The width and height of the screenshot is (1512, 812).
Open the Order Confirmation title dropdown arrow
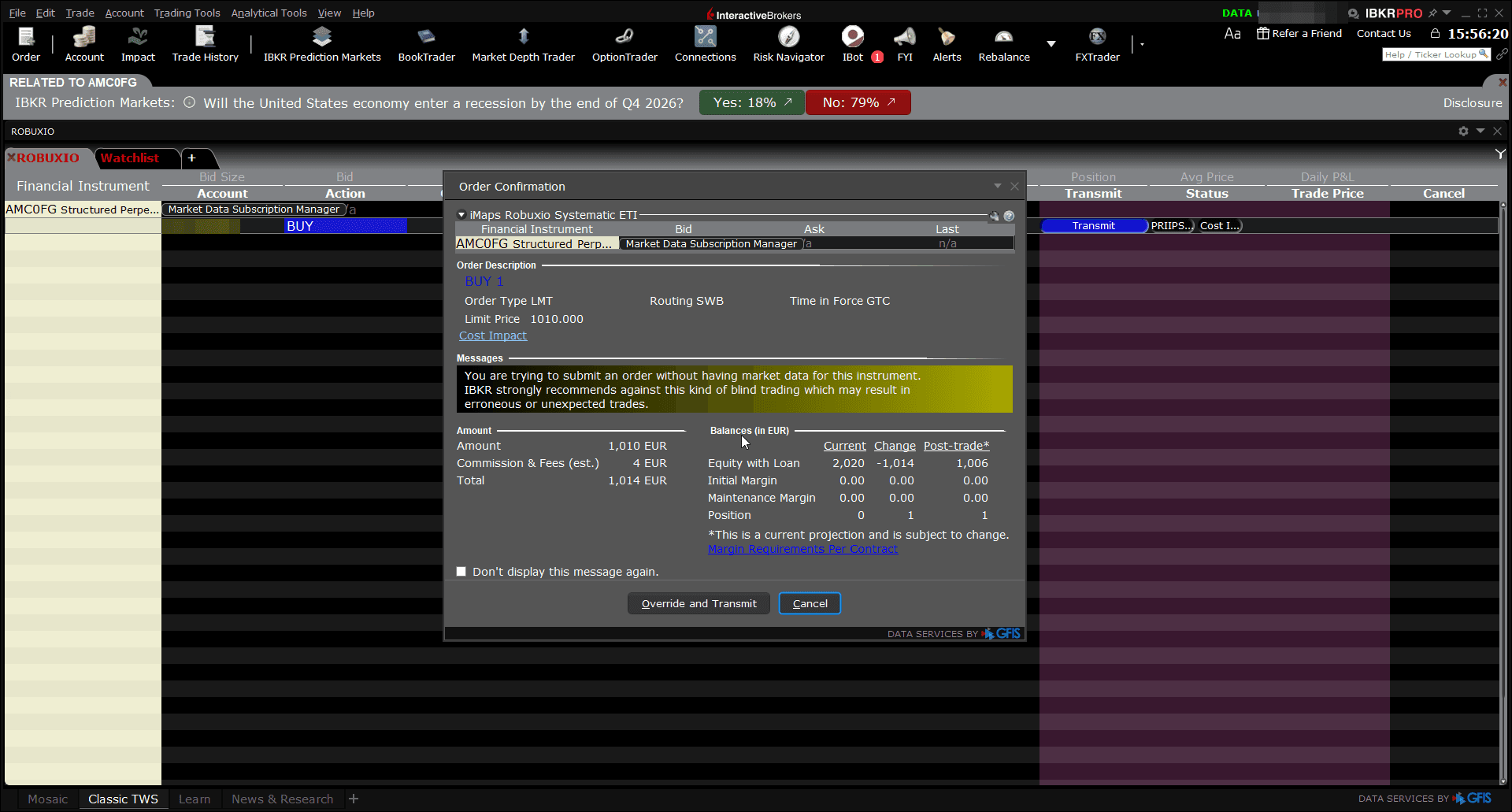(x=998, y=186)
